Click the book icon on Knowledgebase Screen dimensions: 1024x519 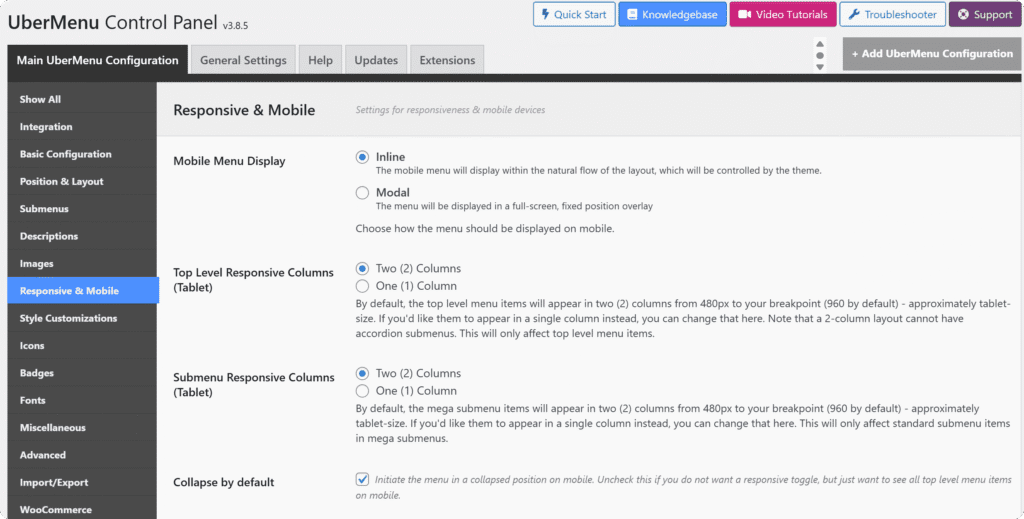click(632, 14)
